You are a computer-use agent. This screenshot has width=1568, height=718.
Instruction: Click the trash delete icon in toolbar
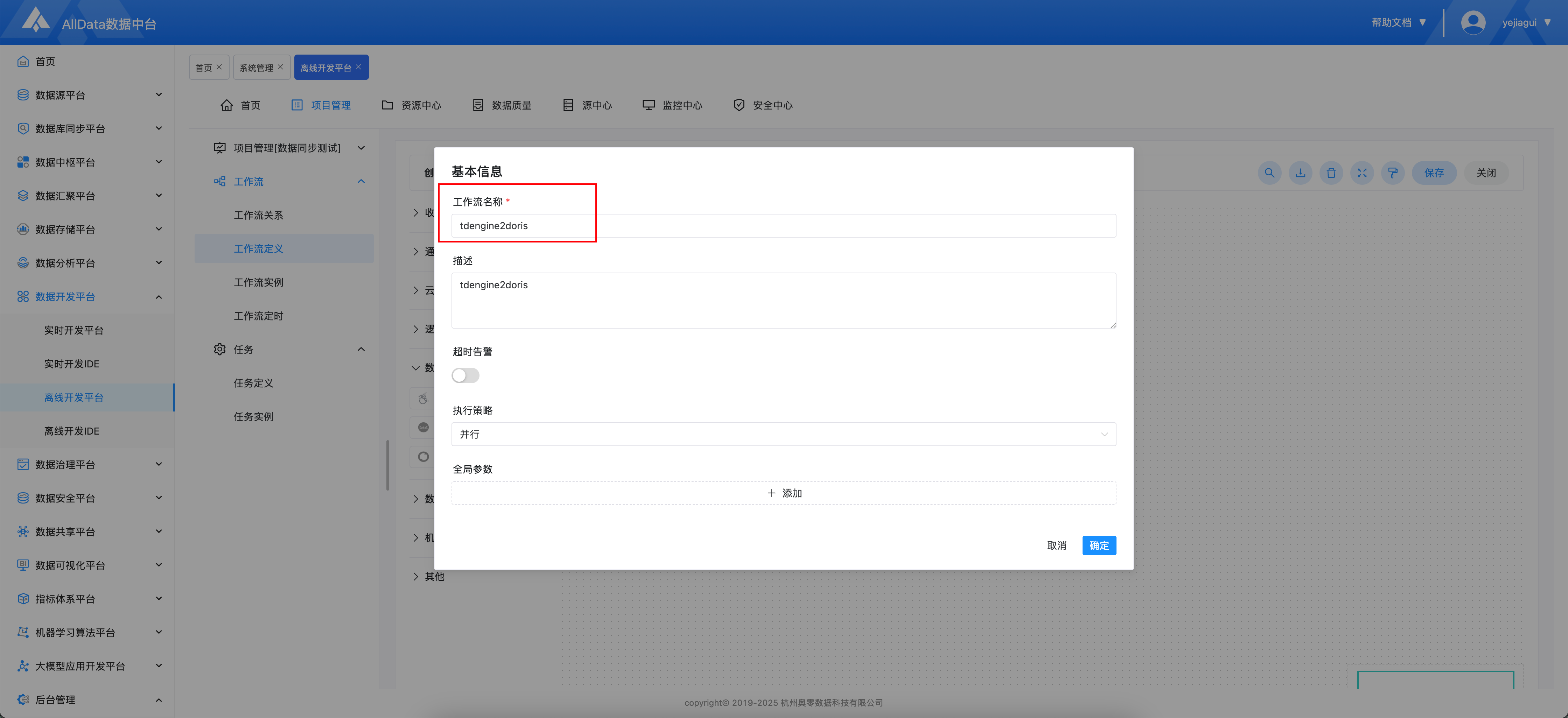pyautogui.click(x=1331, y=173)
